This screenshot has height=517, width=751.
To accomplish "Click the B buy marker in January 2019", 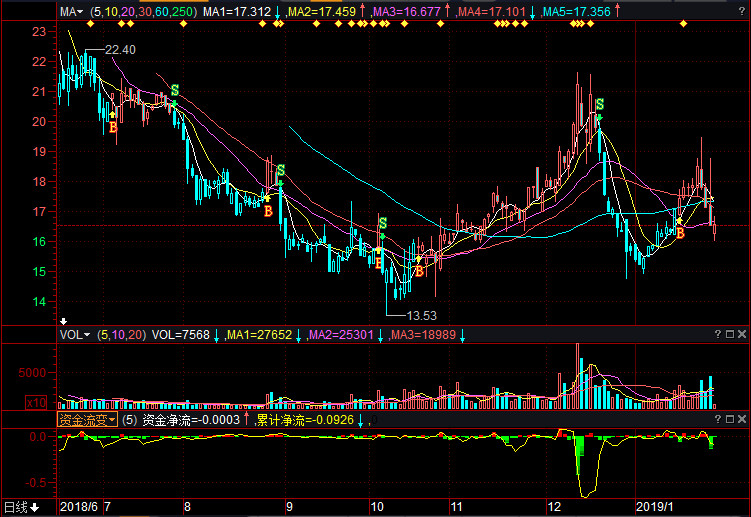I will 680,232.
